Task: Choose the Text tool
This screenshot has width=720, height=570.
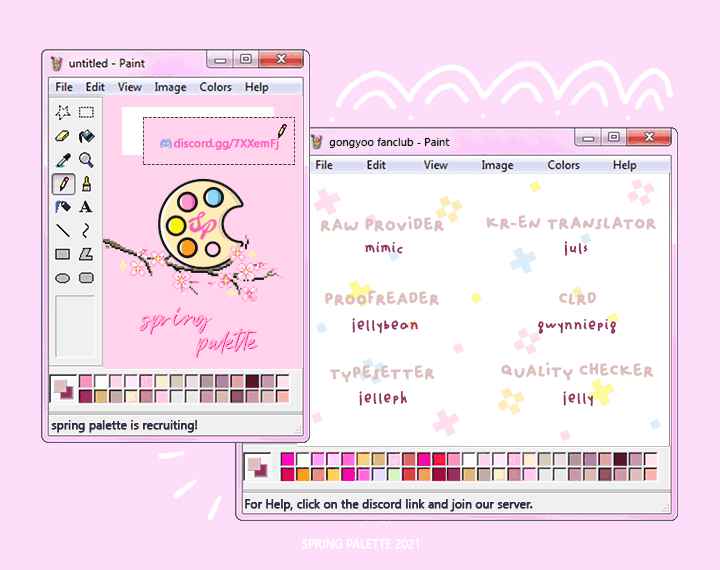Action: [x=87, y=207]
